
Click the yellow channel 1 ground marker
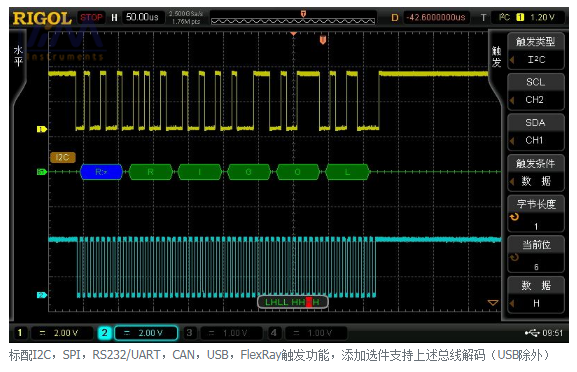(x=42, y=129)
